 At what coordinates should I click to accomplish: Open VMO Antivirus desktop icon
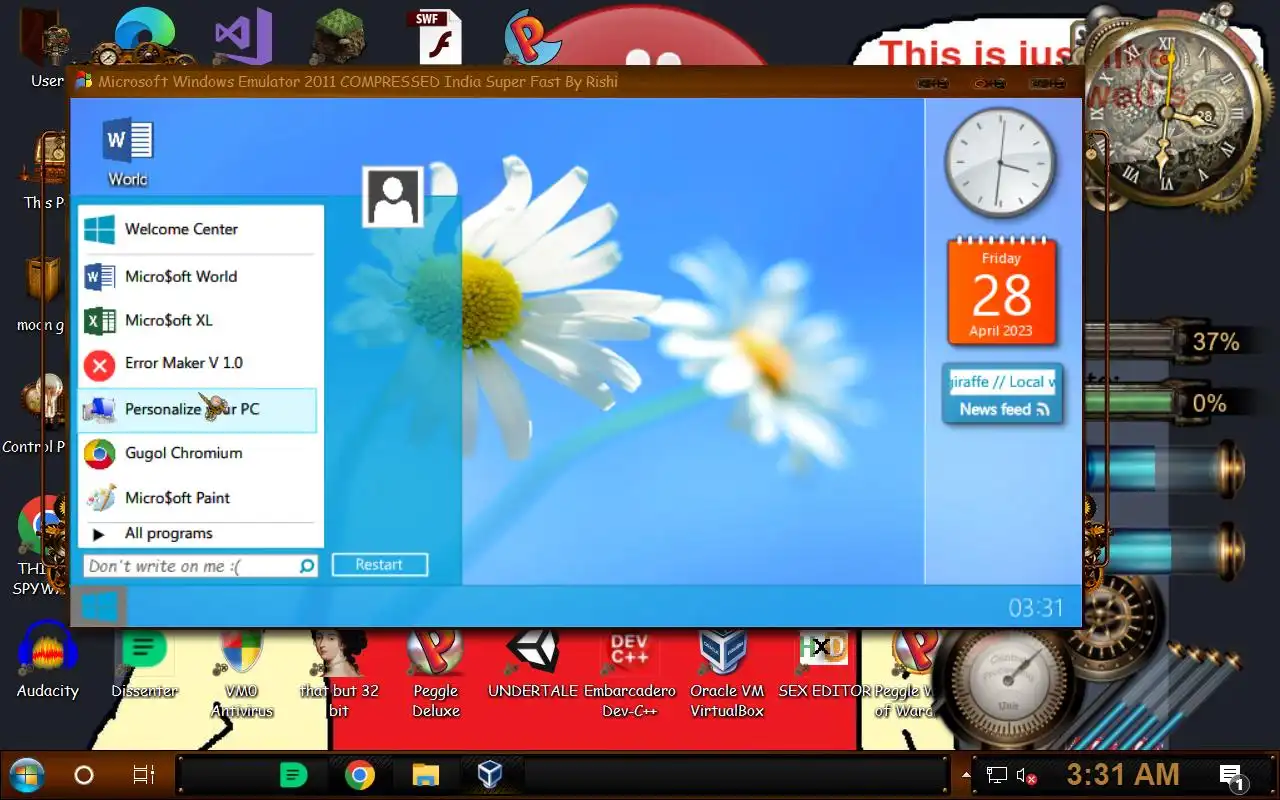point(242,673)
